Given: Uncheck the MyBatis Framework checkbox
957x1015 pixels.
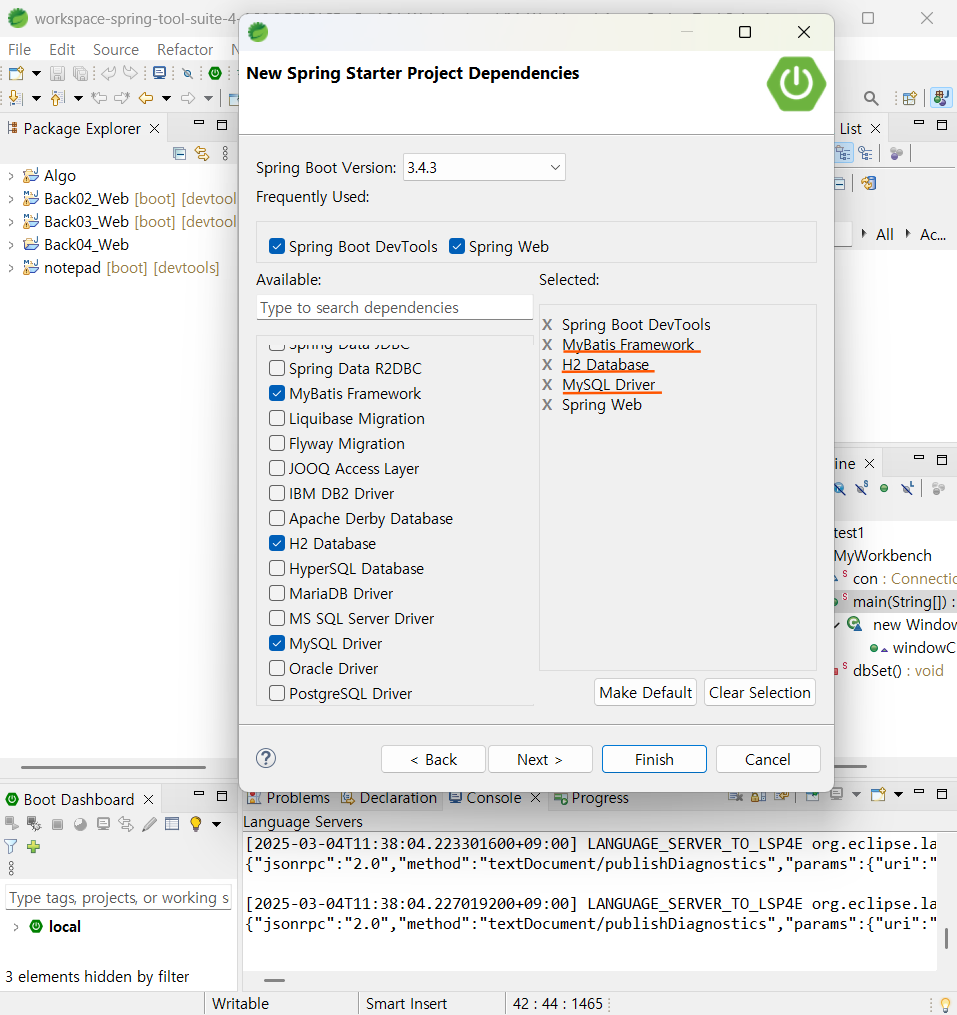Looking at the screenshot, I should click(x=276, y=394).
